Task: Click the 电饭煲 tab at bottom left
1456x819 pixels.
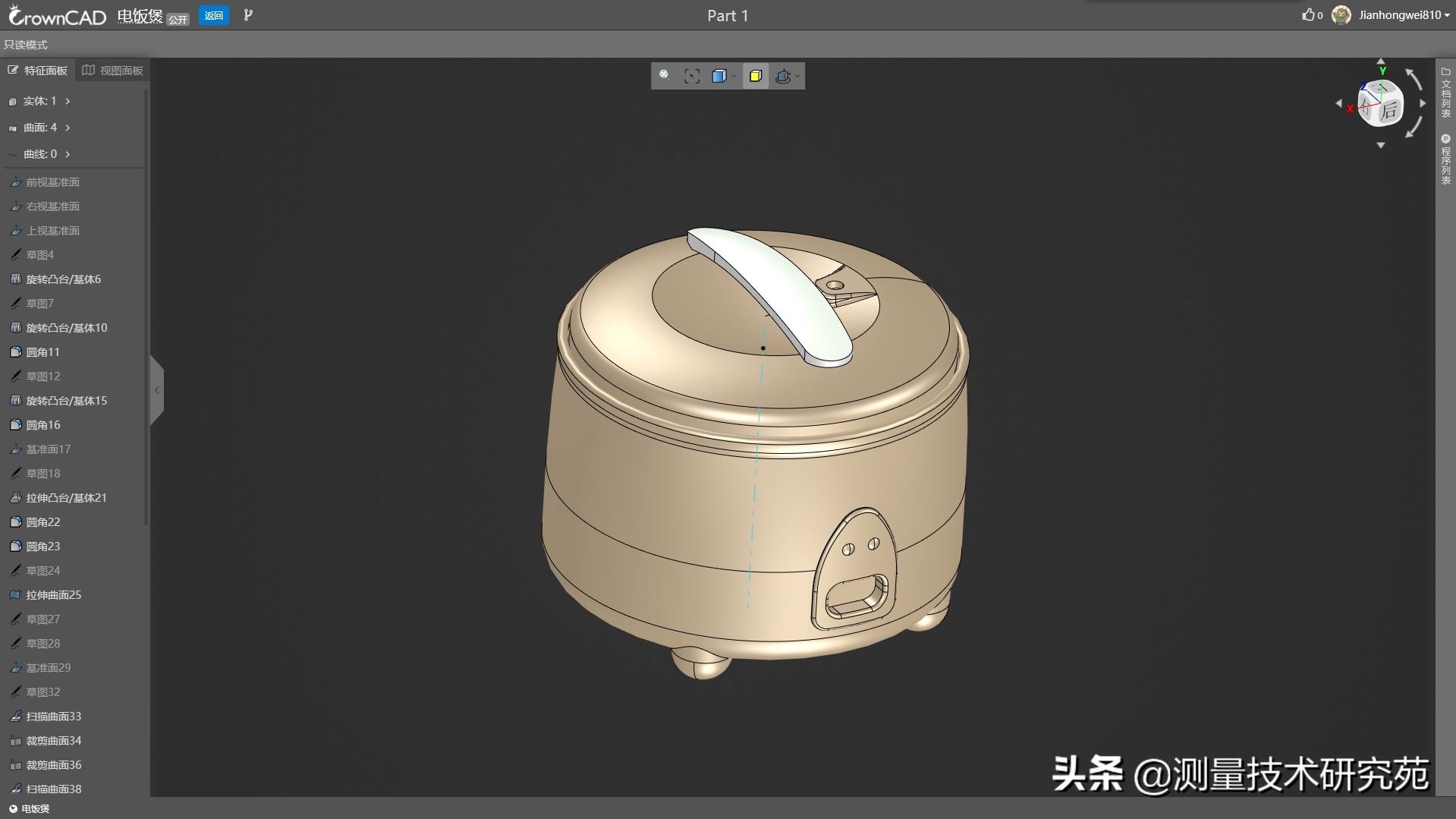Action: [30, 809]
